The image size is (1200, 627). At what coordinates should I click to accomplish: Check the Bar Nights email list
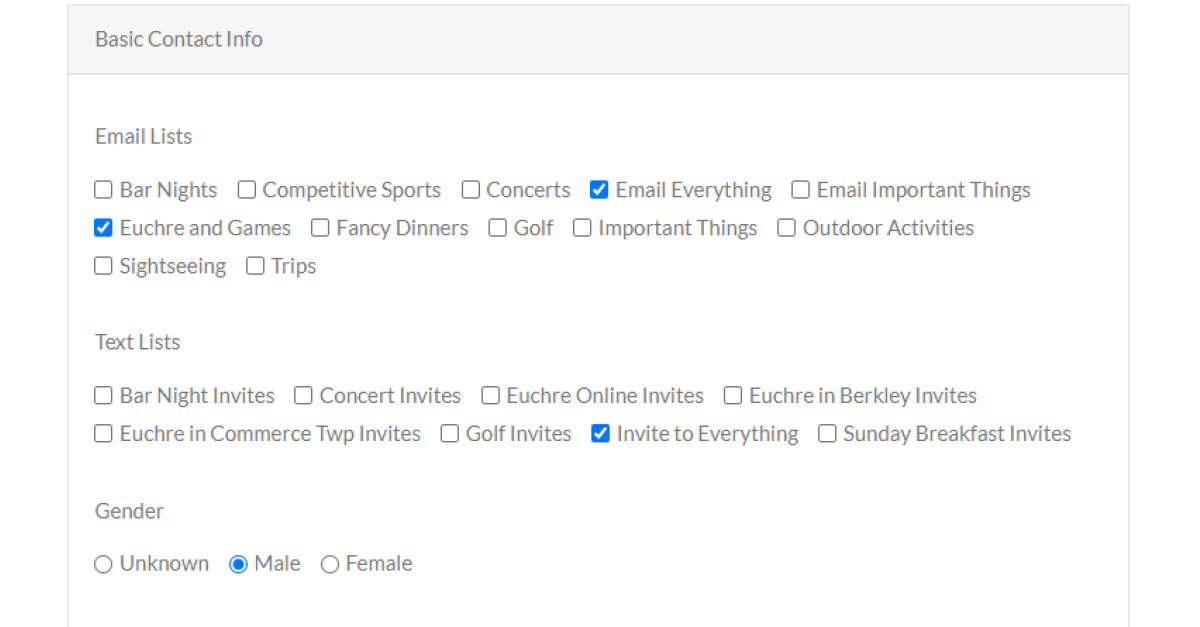tap(103, 190)
